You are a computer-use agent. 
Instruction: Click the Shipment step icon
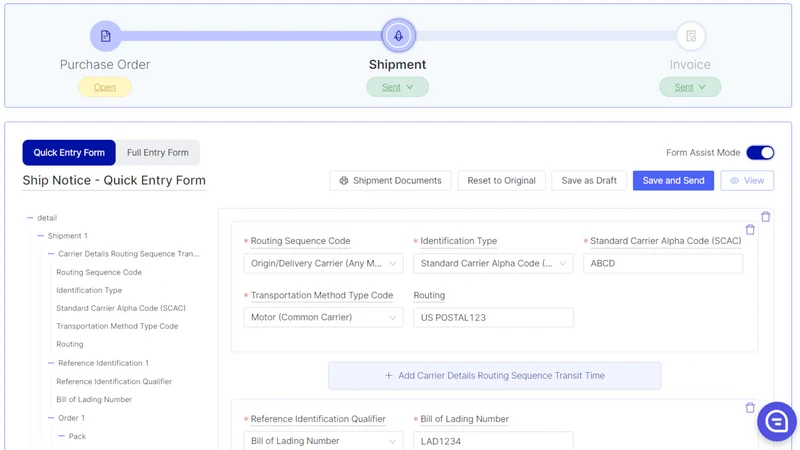[x=398, y=36]
